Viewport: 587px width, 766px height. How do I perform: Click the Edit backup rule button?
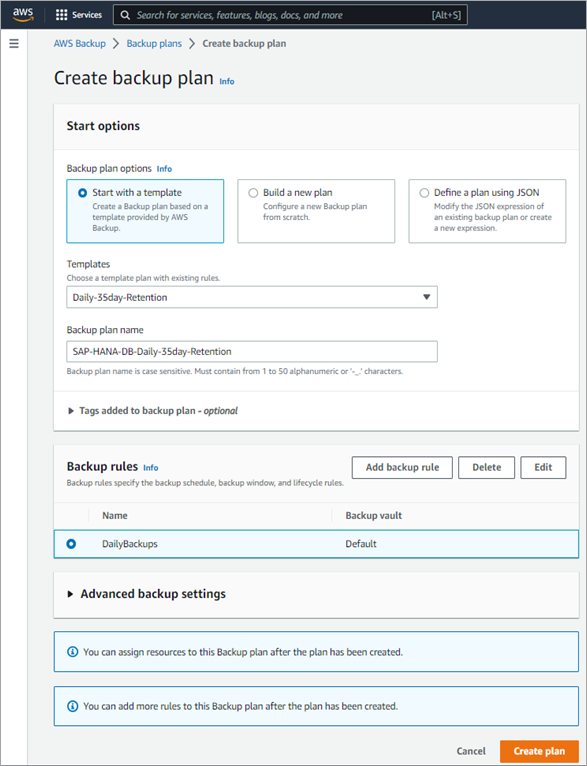(543, 468)
